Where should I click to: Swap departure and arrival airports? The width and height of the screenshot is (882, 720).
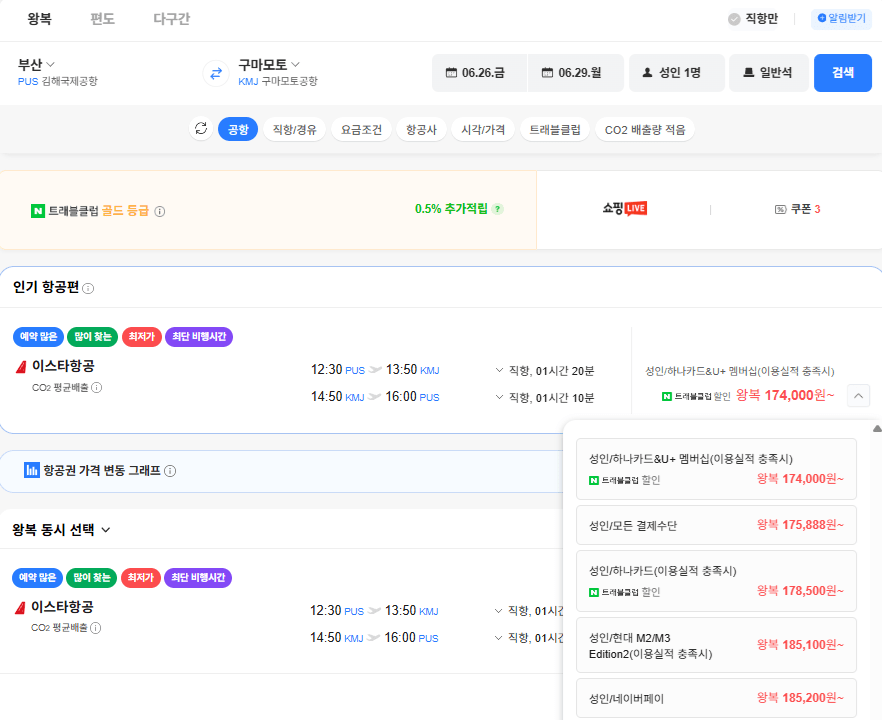(216, 73)
